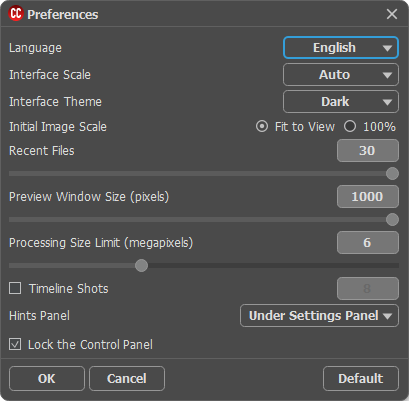This screenshot has width=409, height=401.
Task: Open the Interface Theme dropdown
Action: click(341, 102)
